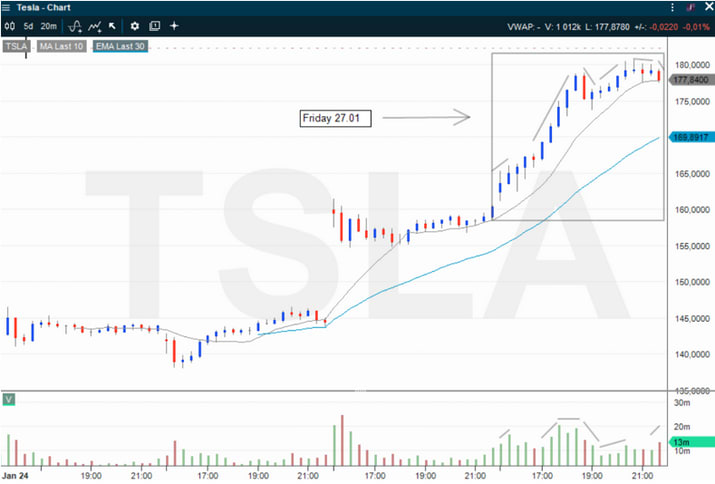This screenshot has height=484, width=715.
Task: Click the 10m volume axis label
Action: point(682,451)
